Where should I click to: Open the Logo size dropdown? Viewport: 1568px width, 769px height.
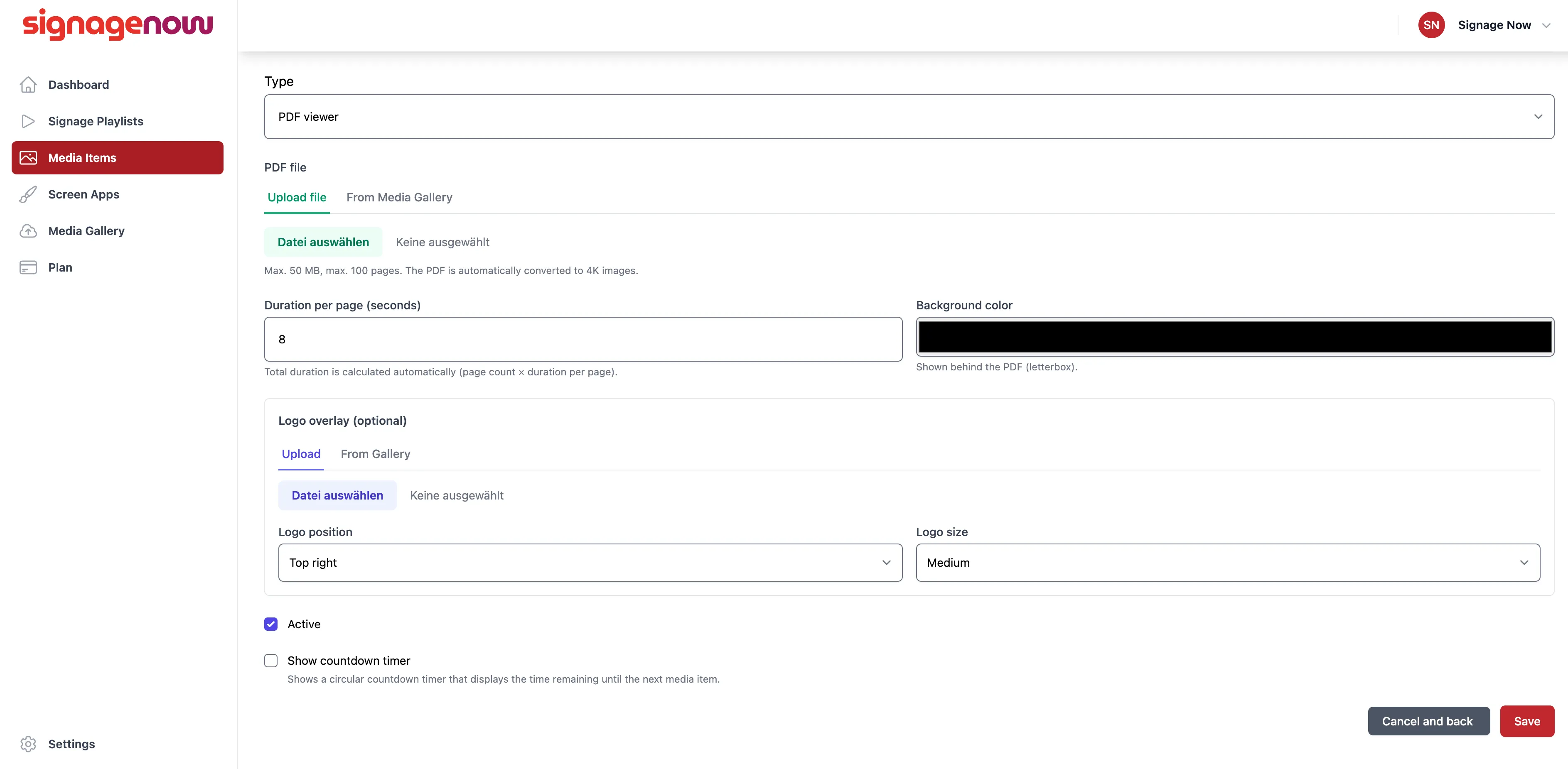point(1228,562)
